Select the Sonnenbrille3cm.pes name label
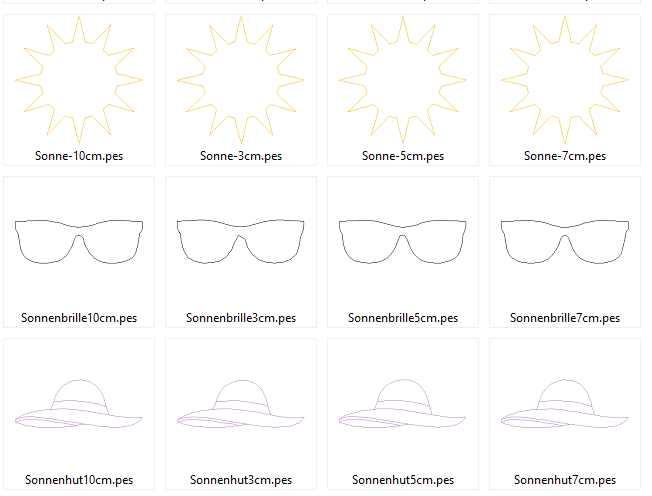The width and height of the screenshot is (652, 496). (241, 318)
